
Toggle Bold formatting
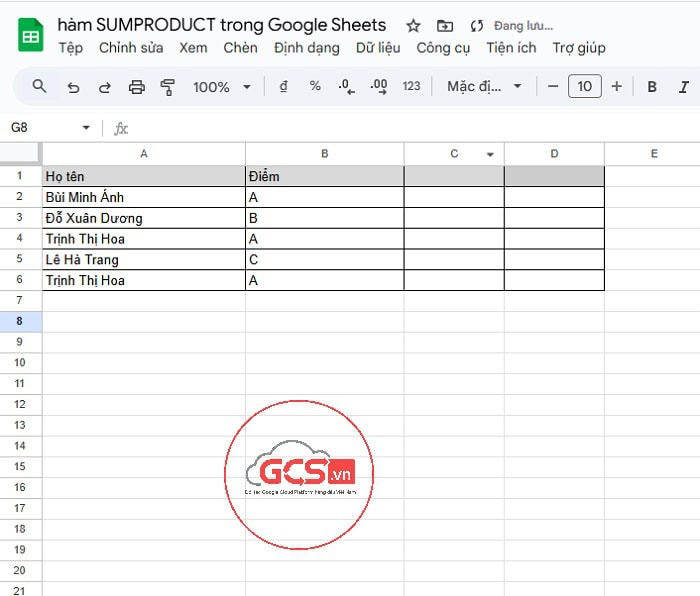[652, 87]
